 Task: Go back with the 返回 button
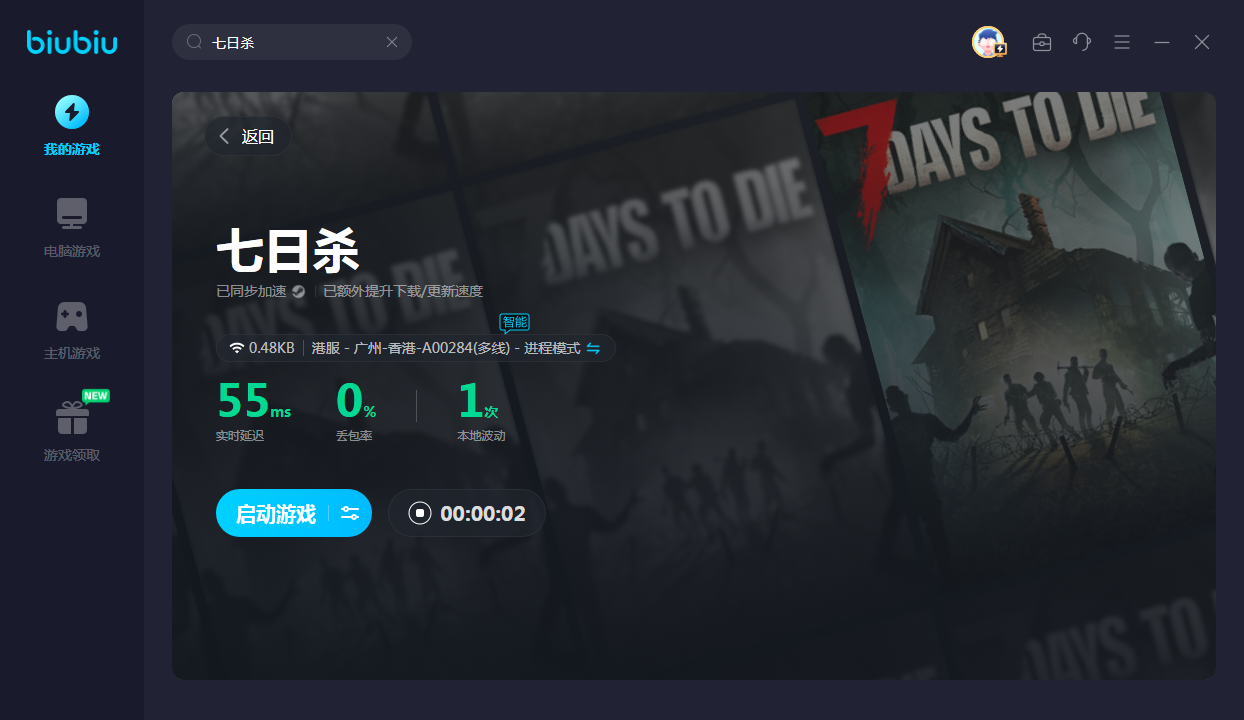(x=247, y=136)
